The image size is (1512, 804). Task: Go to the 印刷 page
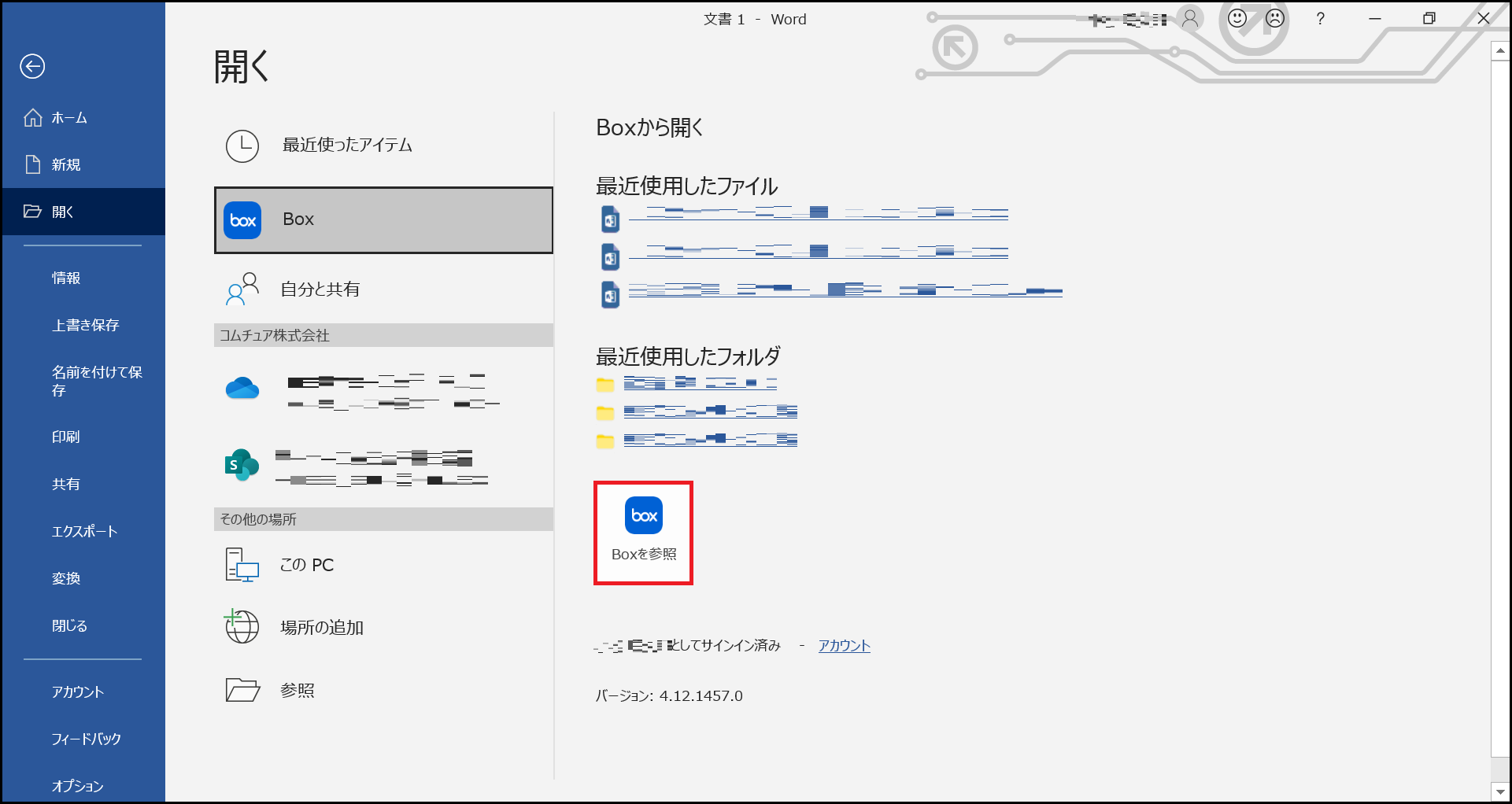pyautogui.click(x=83, y=437)
